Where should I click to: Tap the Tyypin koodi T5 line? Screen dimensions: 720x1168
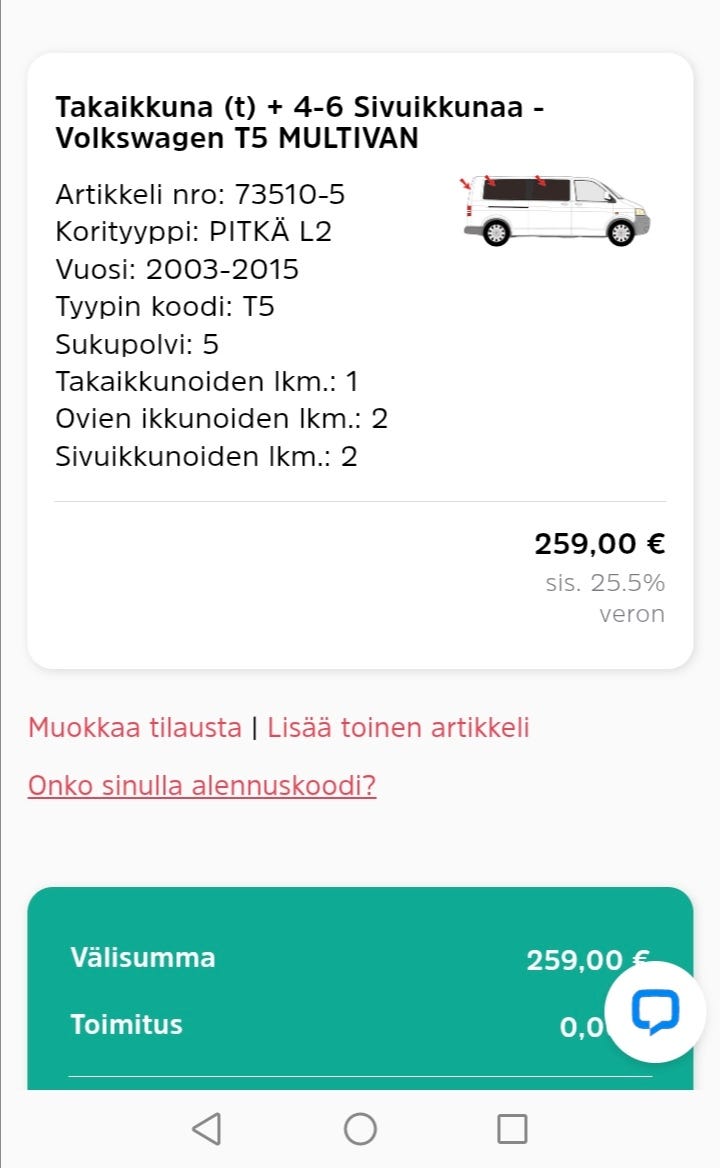(165, 307)
